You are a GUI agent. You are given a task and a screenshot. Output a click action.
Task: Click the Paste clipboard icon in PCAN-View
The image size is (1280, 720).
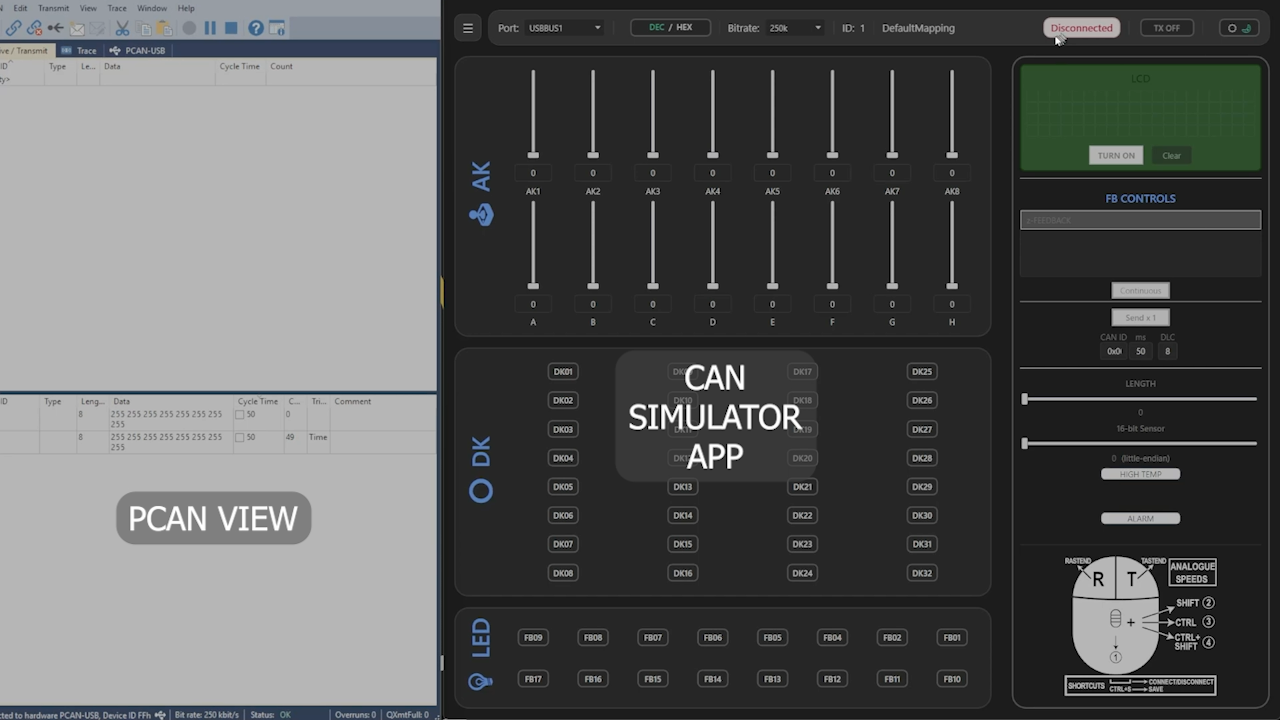[x=165, y=28]
